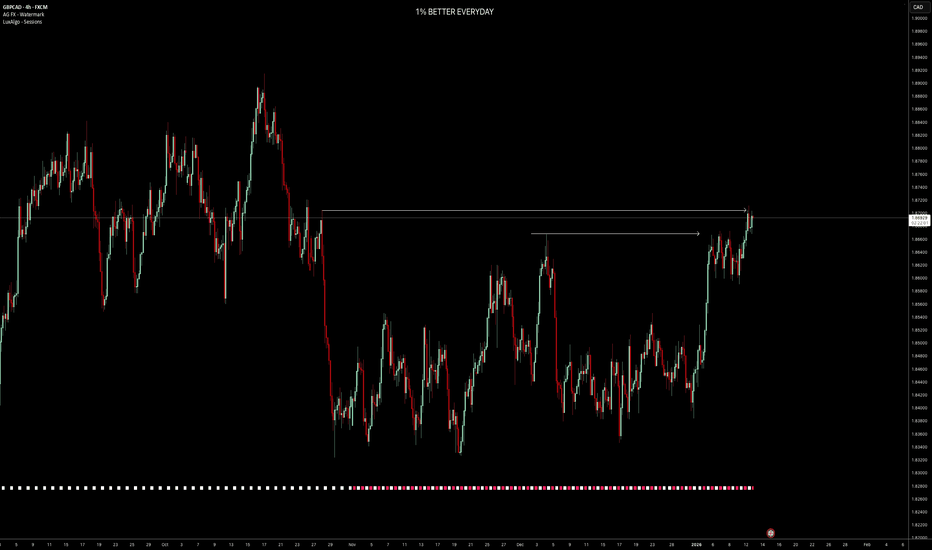
Task: Click the 2026 label on the time axis
Action: 696,545
